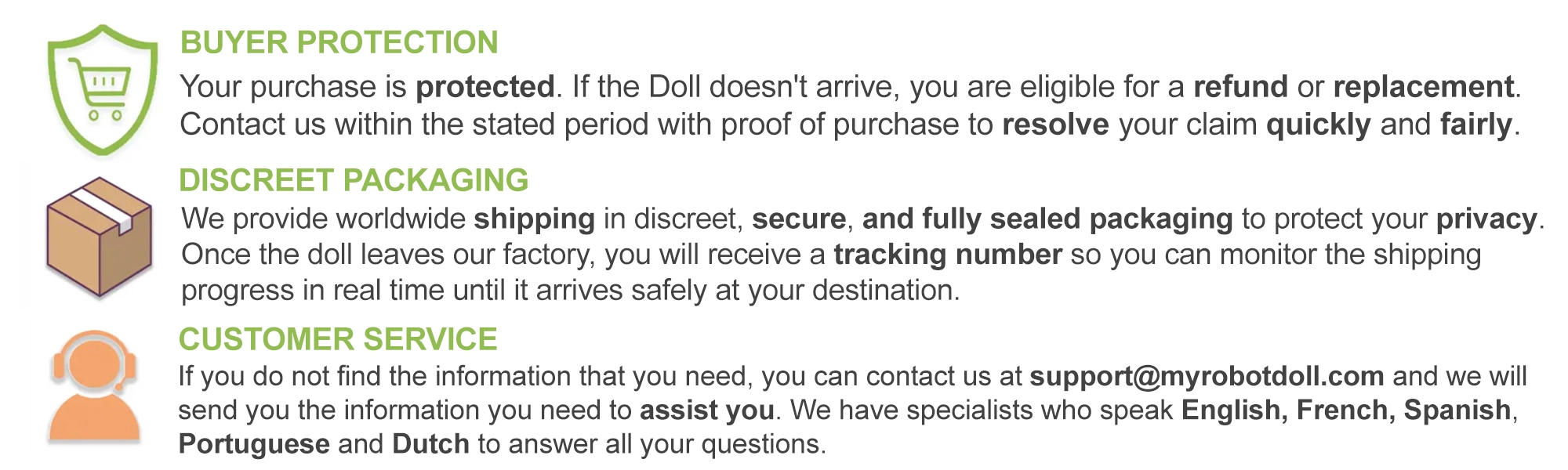This screenshot has height=470, width=1568.
Task: Select the BUYER PROTECTION heading
Action: 339,42
